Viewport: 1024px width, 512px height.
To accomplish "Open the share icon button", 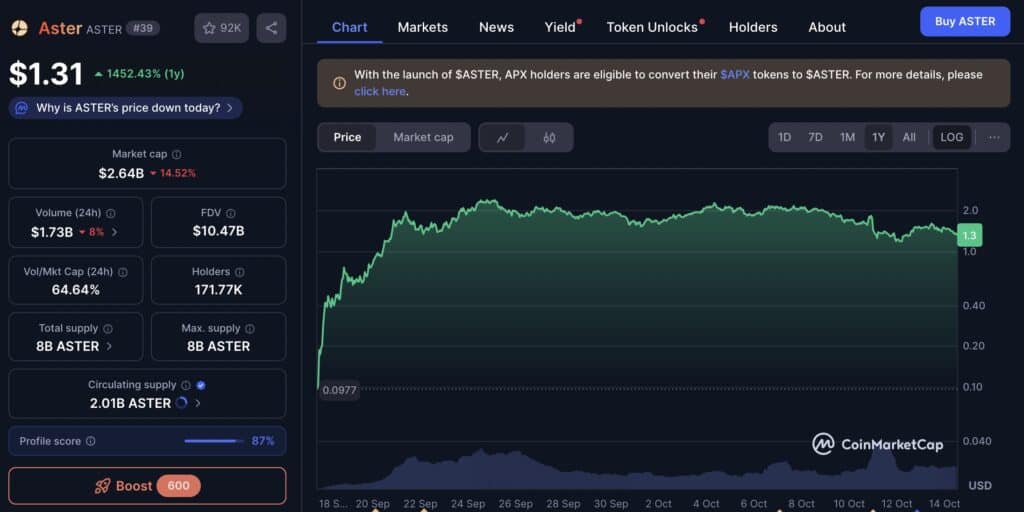I will pyautogui.click(x=272, y=28).
